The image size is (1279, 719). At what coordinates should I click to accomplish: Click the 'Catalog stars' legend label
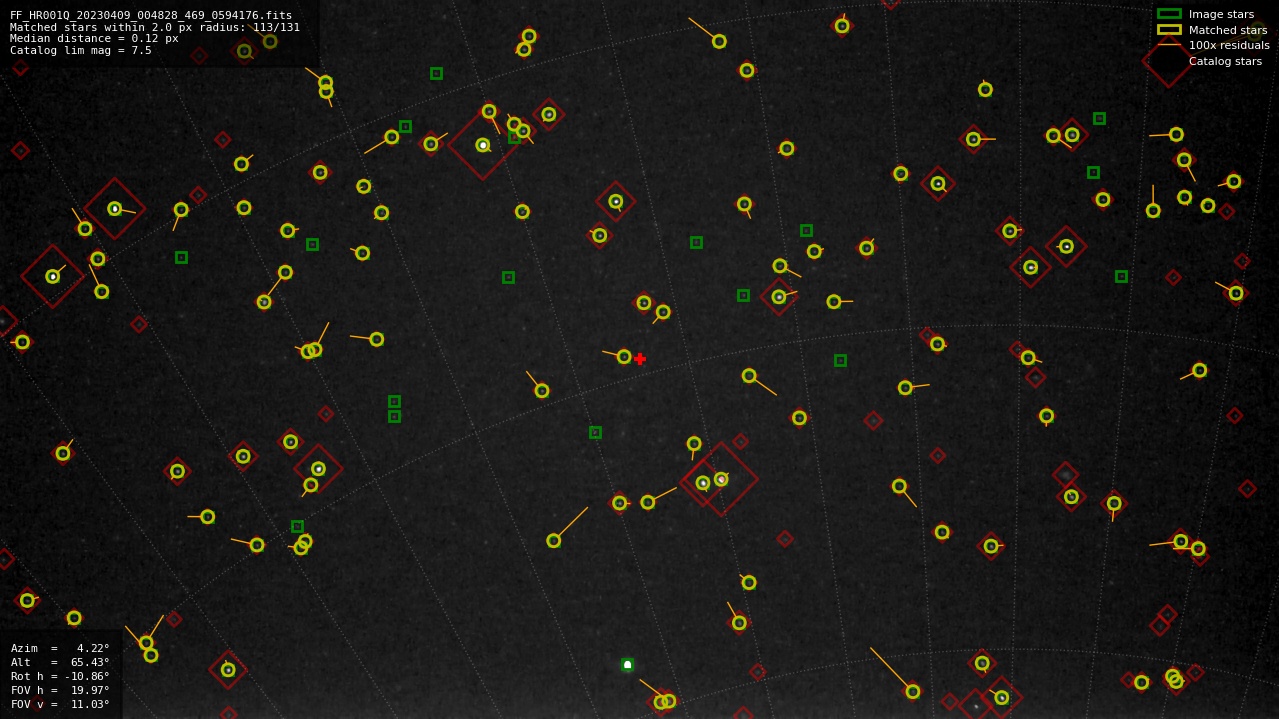[x=1225, y=61]
